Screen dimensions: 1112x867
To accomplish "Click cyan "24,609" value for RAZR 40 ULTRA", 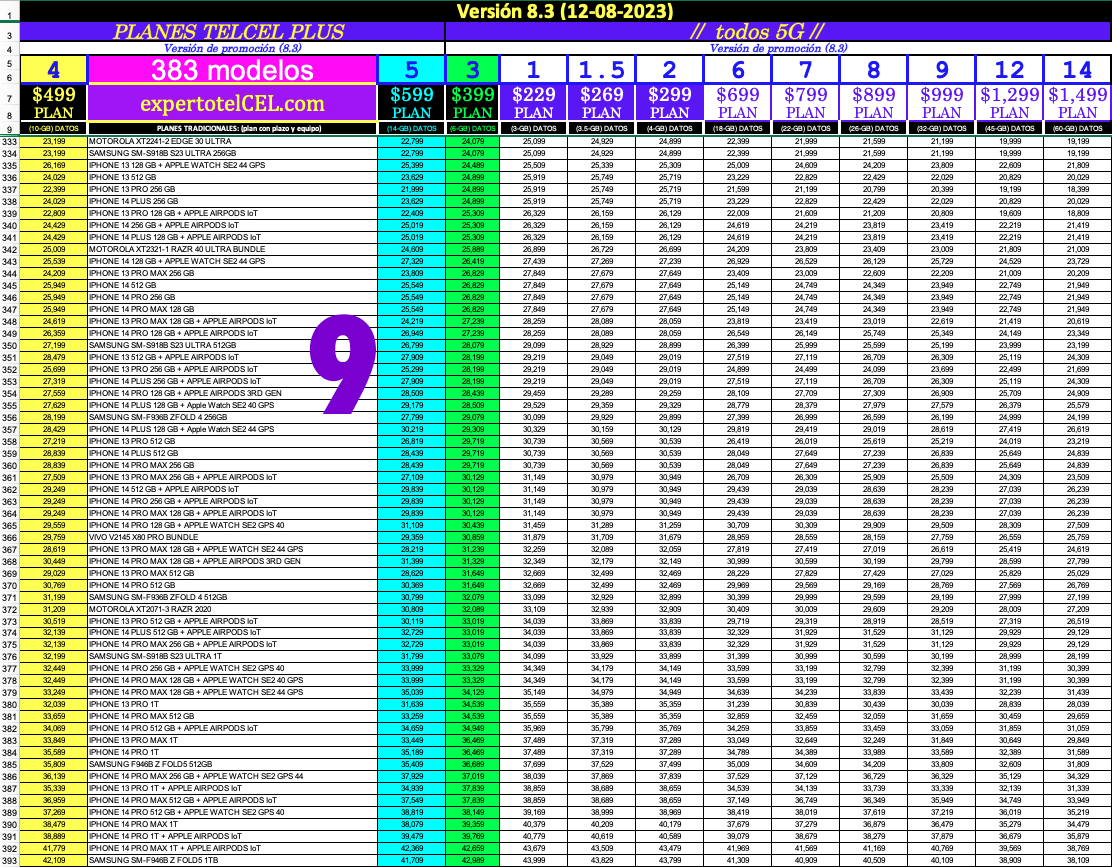I will pos(411,250).
